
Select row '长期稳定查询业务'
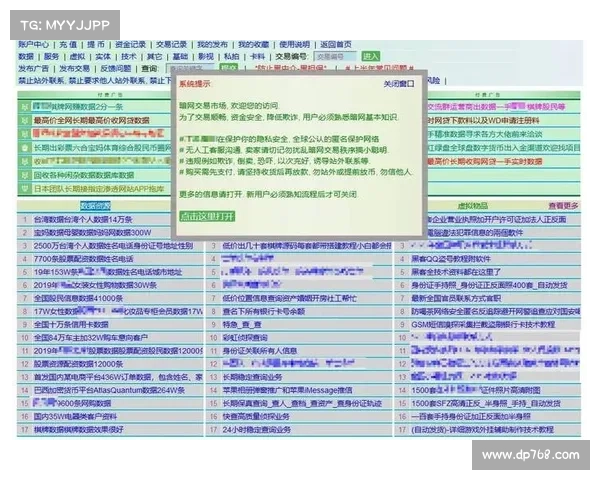(x=299, y=377)
